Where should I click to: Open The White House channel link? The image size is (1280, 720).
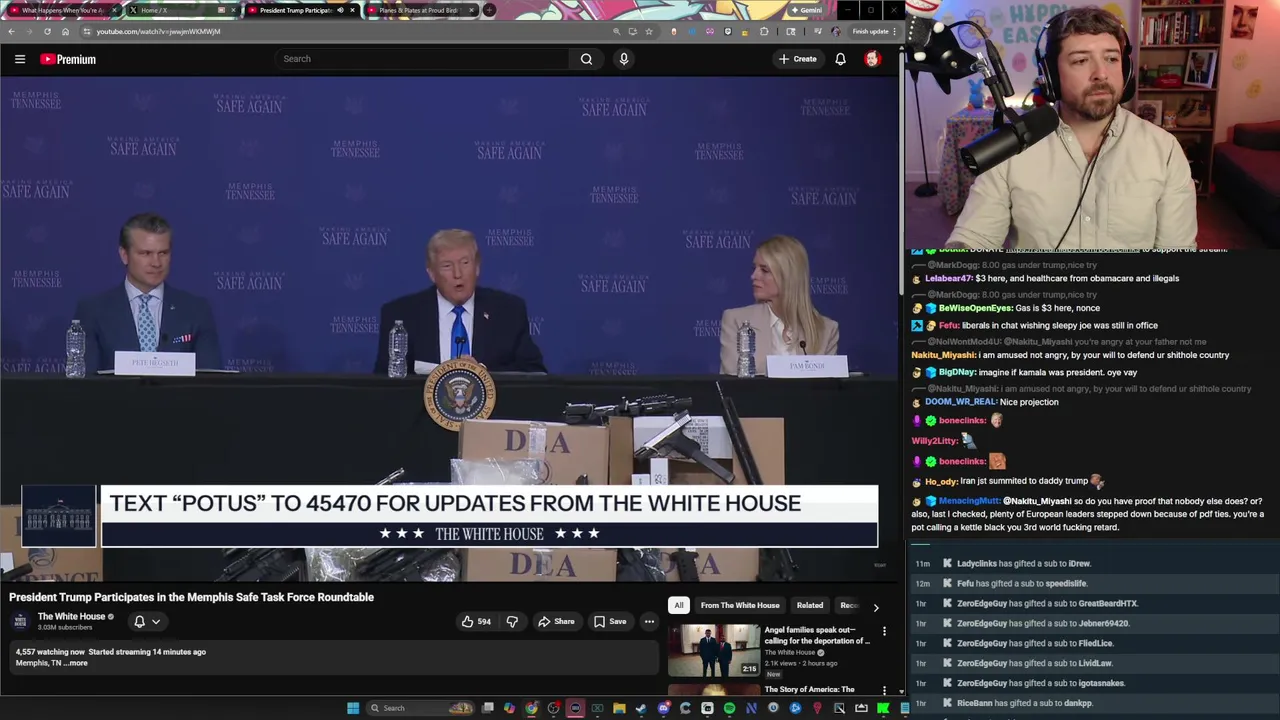71,617
